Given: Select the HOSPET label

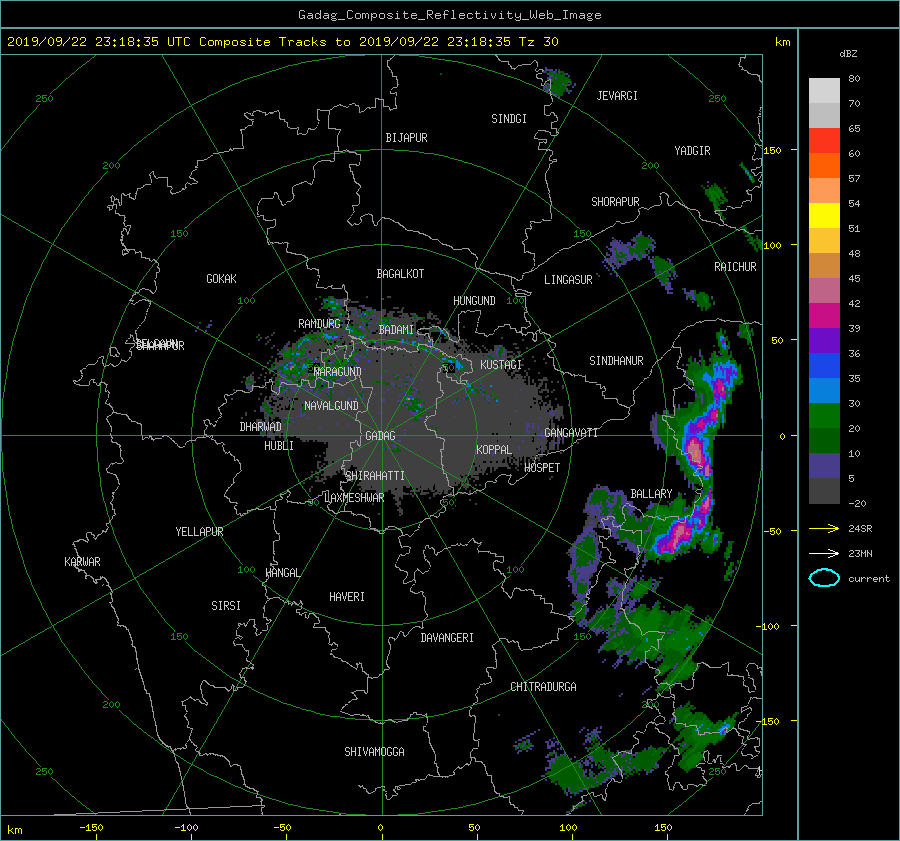Looking at the screenshot, I should [x=542, y=468].
